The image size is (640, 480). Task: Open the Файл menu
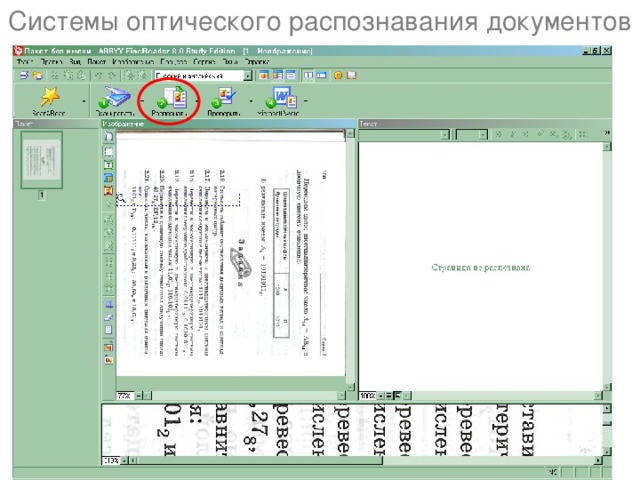pos(24,62)
